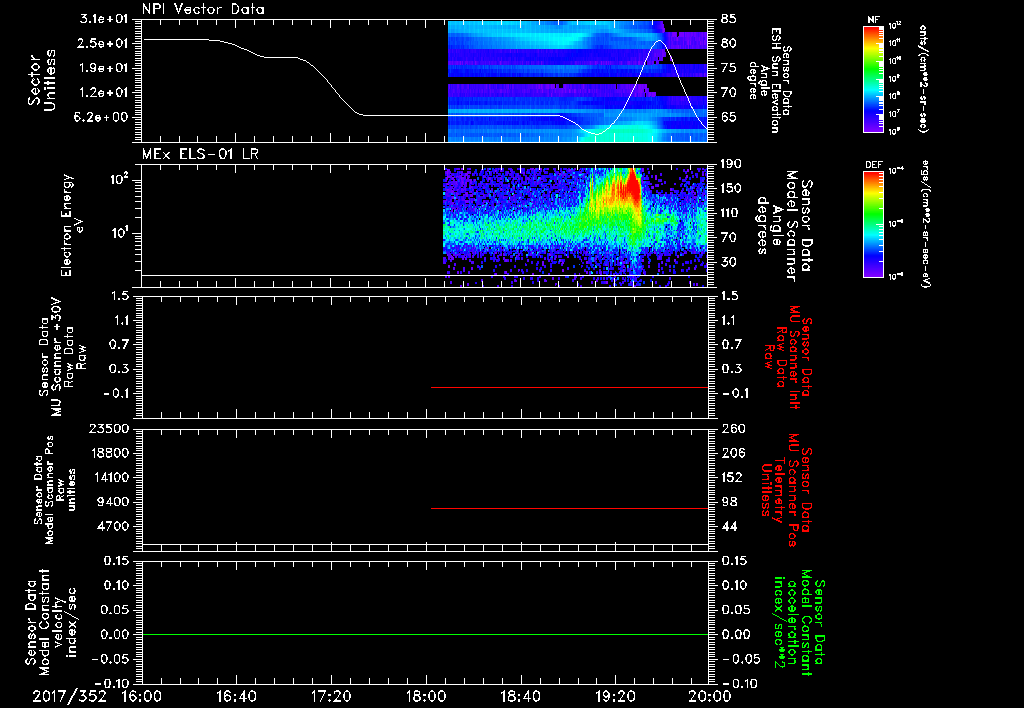
Task: Click the white sun elevation curve peak
Action: (659, 41)
